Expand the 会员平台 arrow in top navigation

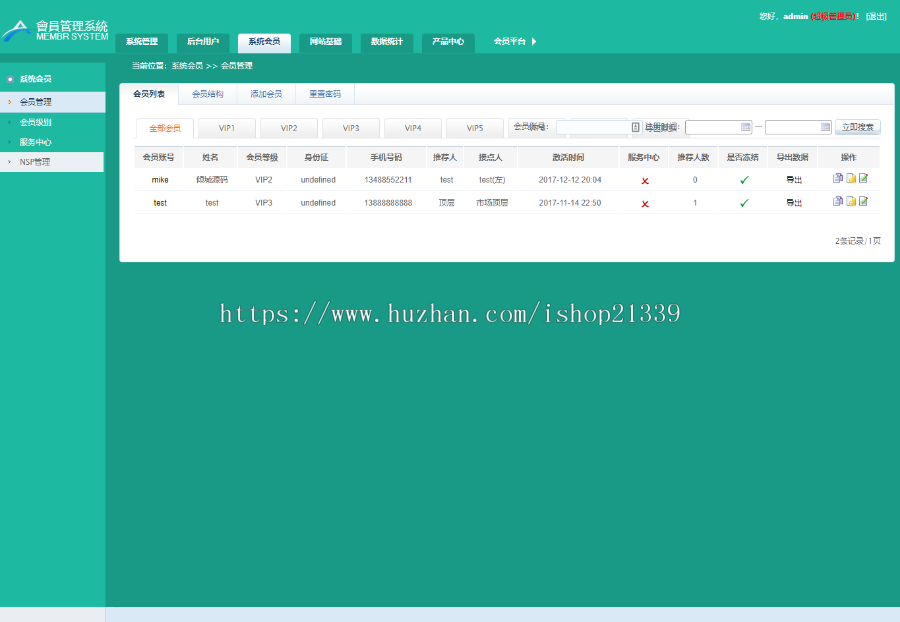click(x=534, y=41)
